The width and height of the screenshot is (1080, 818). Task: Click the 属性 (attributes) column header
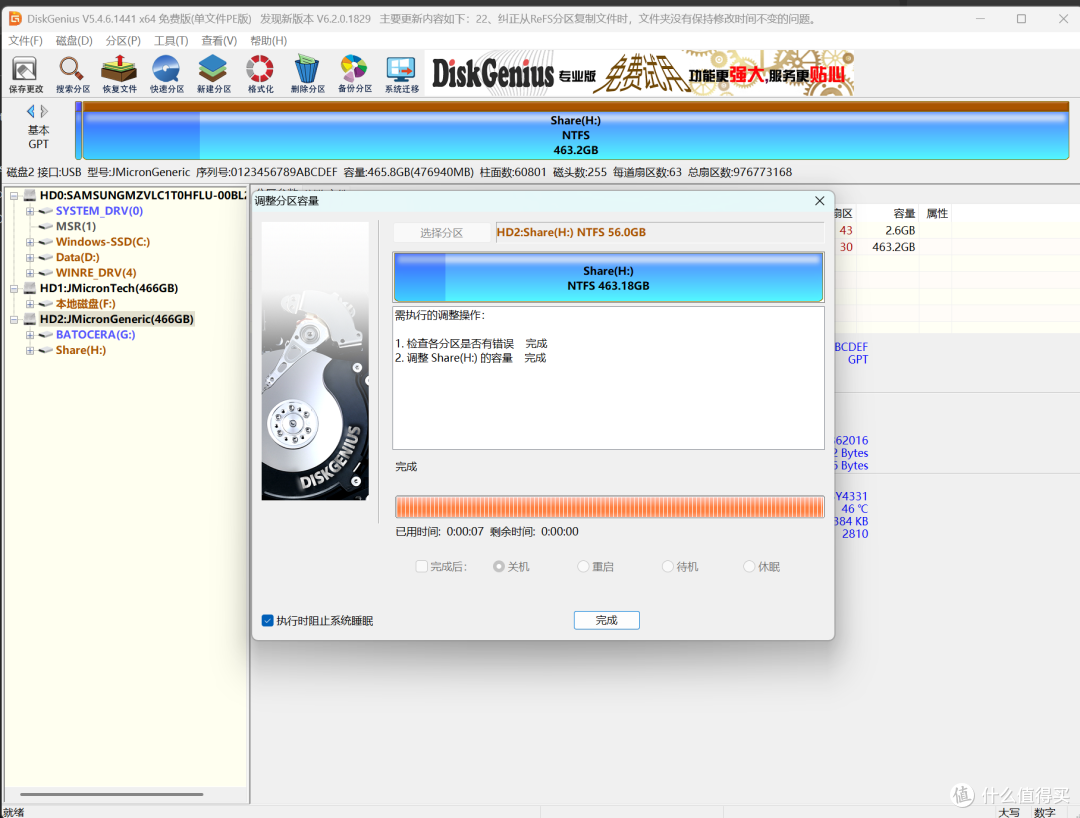click(937, 213)
